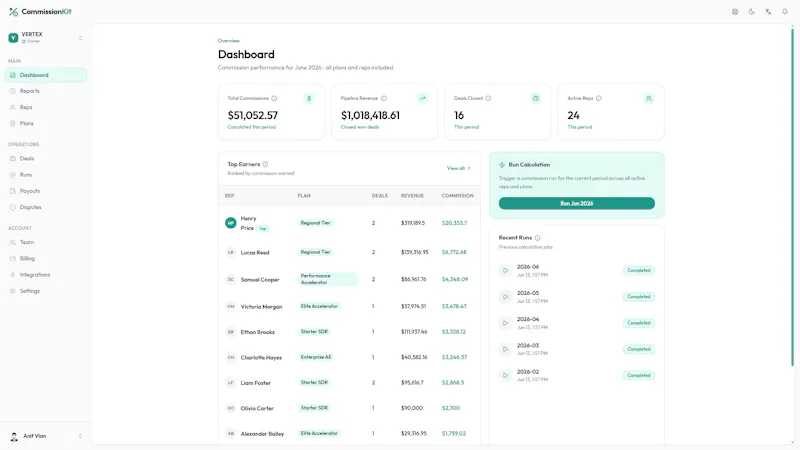Play the 2026-05 run icon

pos(505,297)
